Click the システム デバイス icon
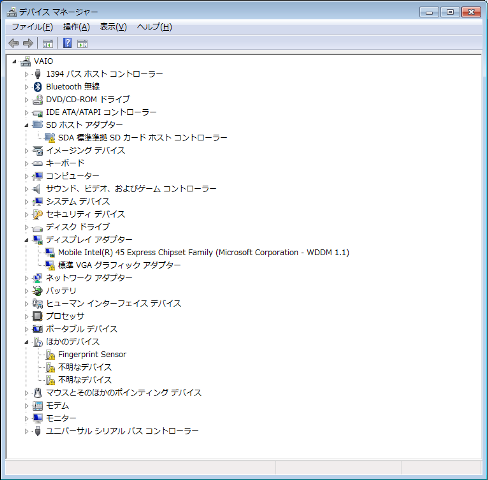This screenshot has width=488, height=480. [38, 201]
